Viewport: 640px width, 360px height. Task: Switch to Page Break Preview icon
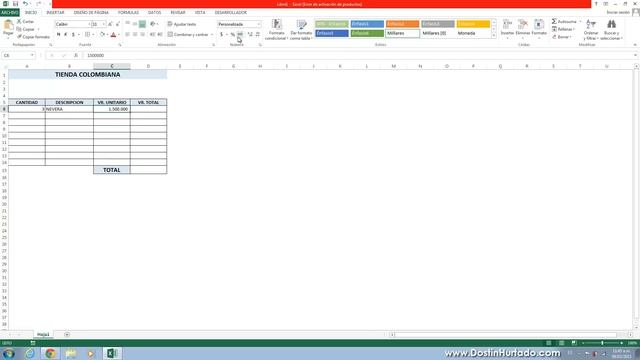[x=574, y=343]
